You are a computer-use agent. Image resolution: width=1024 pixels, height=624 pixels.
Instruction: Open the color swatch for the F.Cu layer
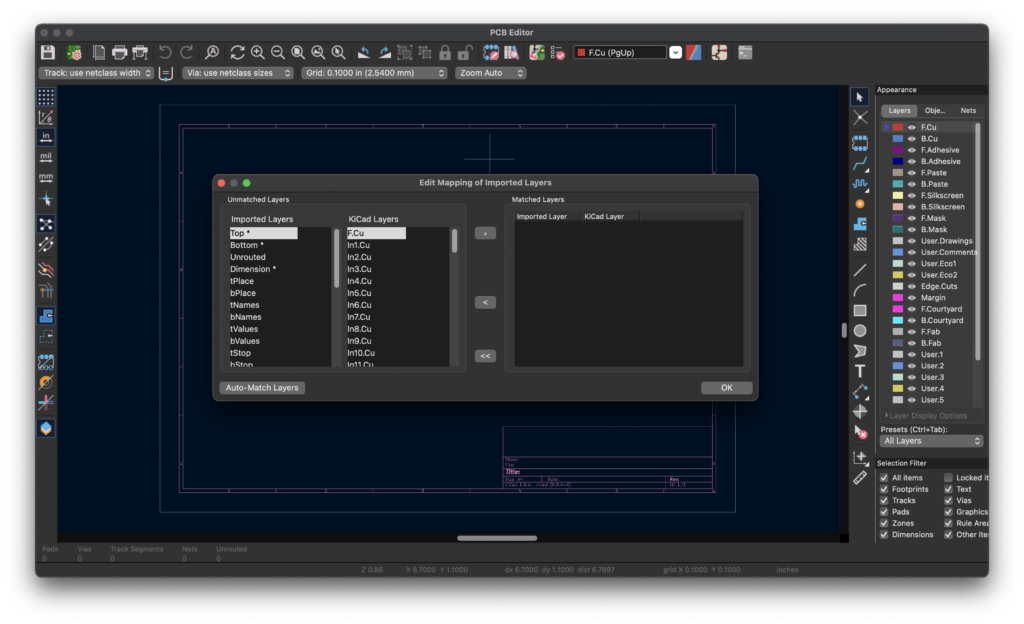[899, 127]
